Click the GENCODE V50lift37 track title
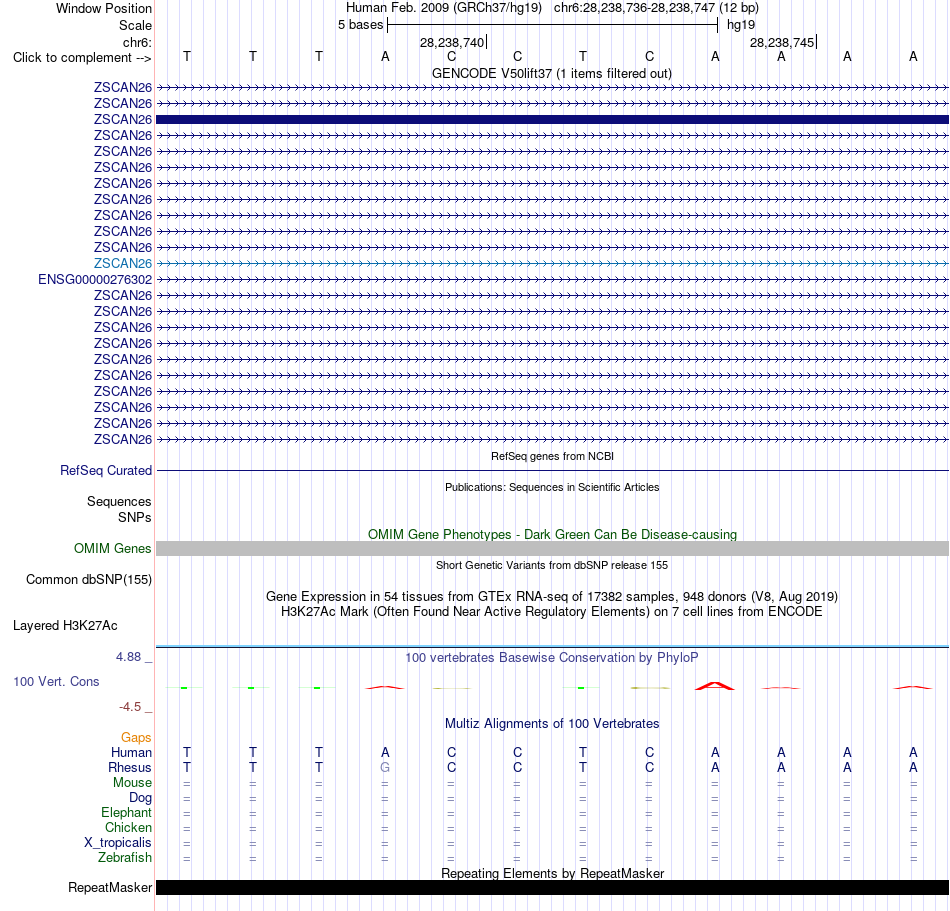Viewport: 950px width, 911px height. click(x=552, y=73)
